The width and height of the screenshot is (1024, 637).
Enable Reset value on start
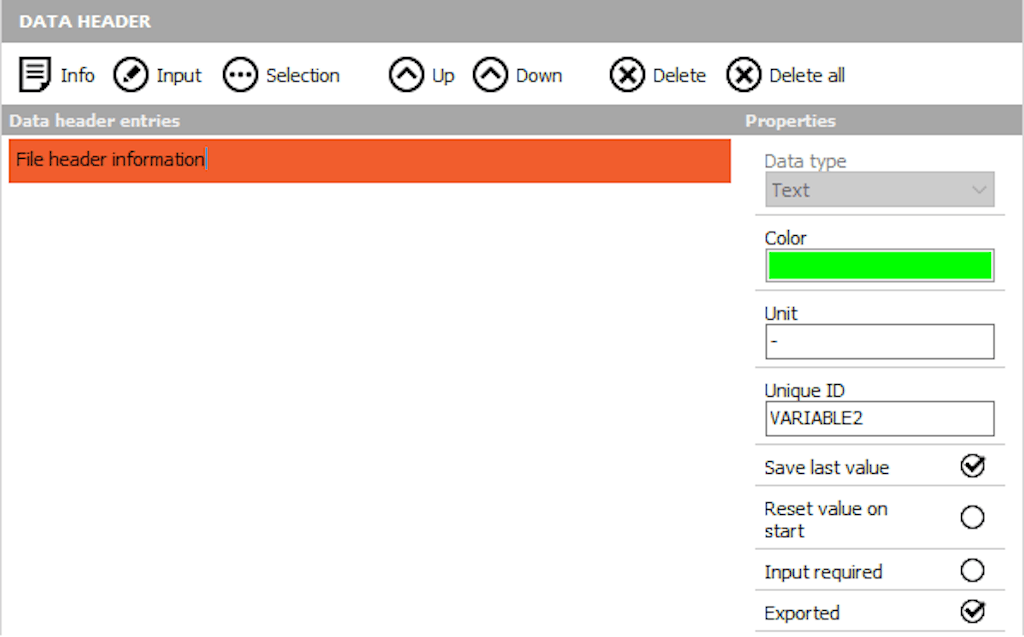point(972,517)
